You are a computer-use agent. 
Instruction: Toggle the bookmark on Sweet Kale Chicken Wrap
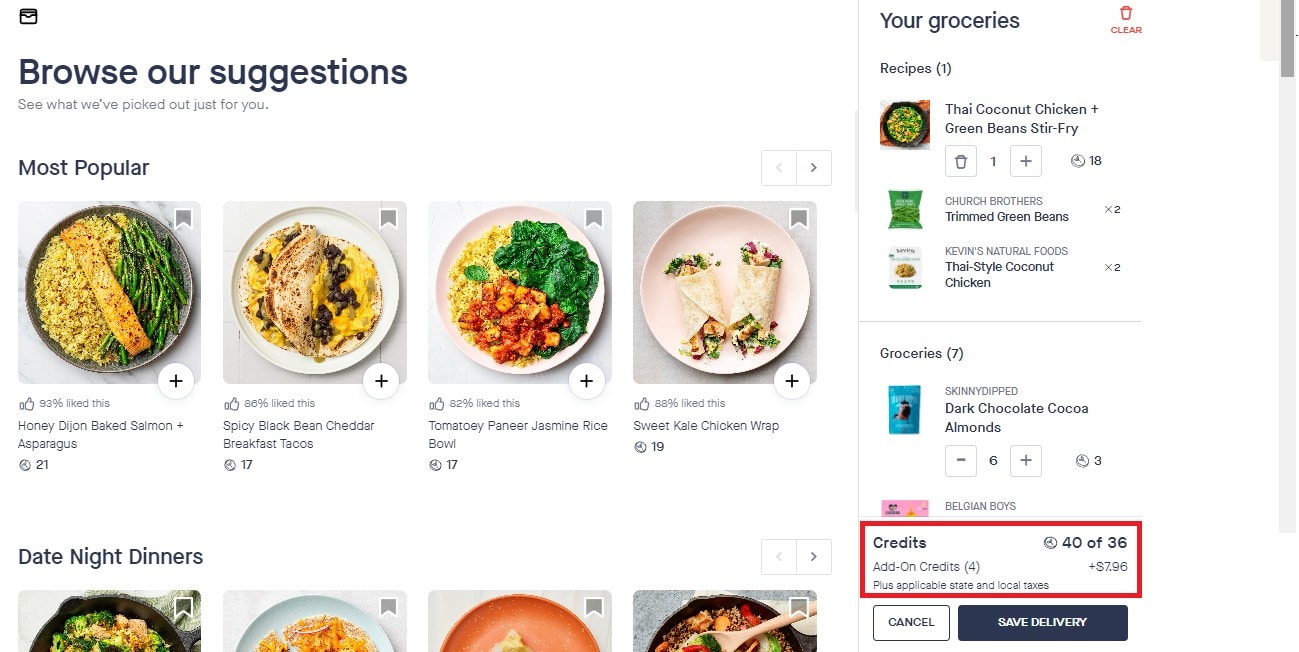click(798, 218)
